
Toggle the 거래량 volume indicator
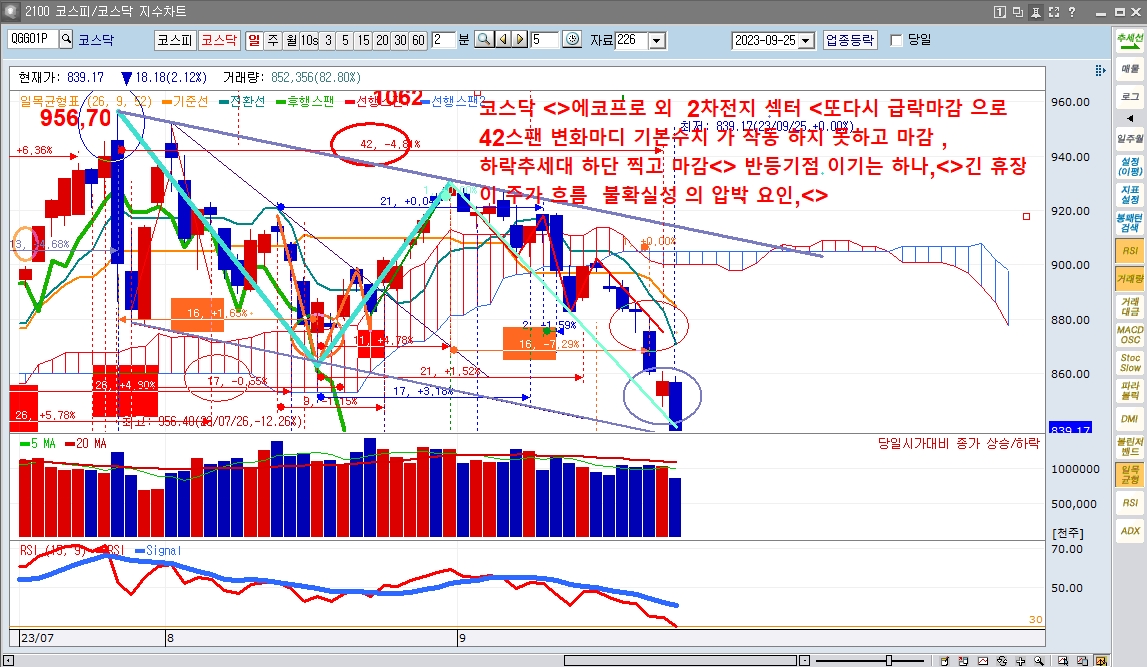(x=1130, y=279)
